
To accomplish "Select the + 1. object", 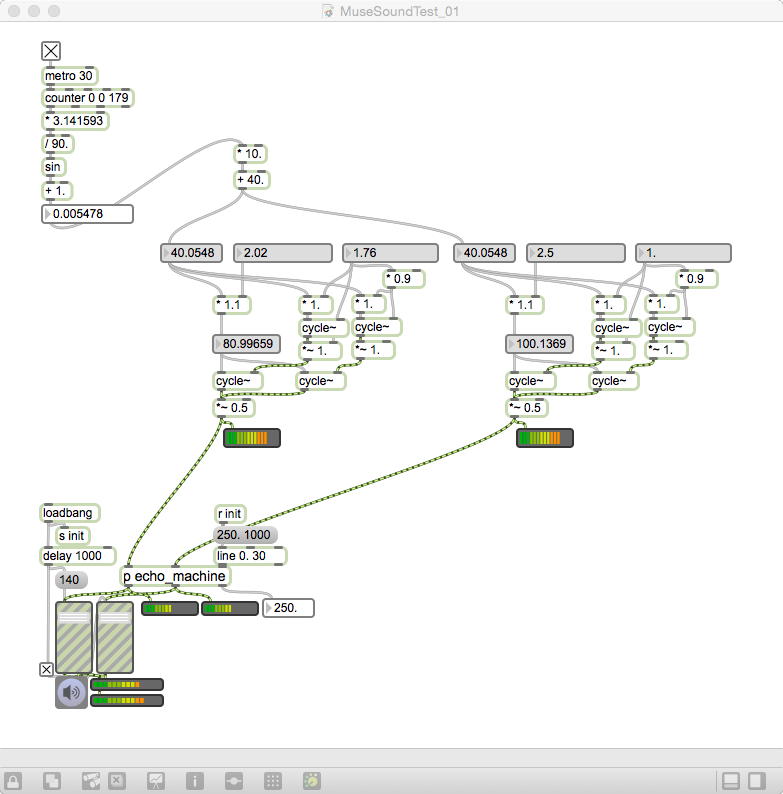I will click(56, 191).
